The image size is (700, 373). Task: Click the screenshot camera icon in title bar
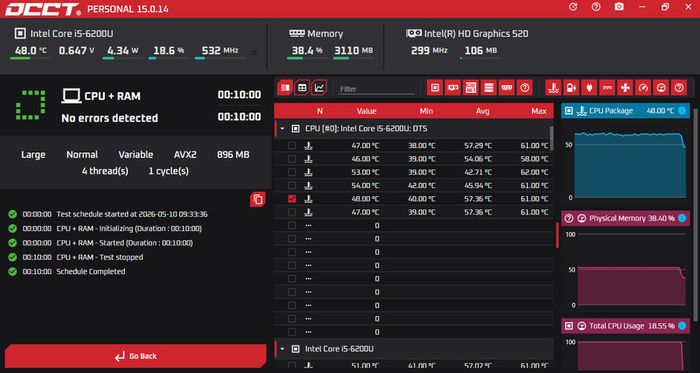(x=619, y=7)
